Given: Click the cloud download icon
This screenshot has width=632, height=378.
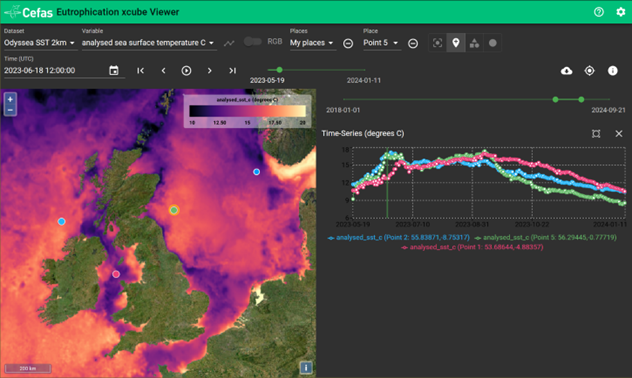Looking at the screenshot, I should 566,71.
